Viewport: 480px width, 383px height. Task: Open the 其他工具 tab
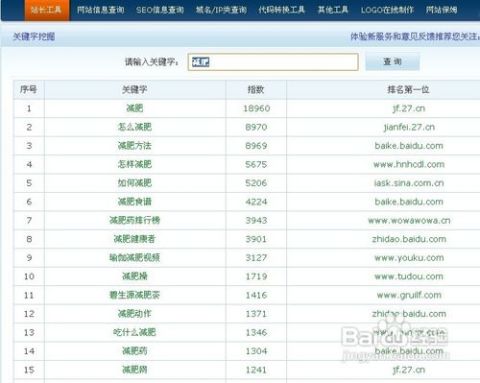point(333,10)
